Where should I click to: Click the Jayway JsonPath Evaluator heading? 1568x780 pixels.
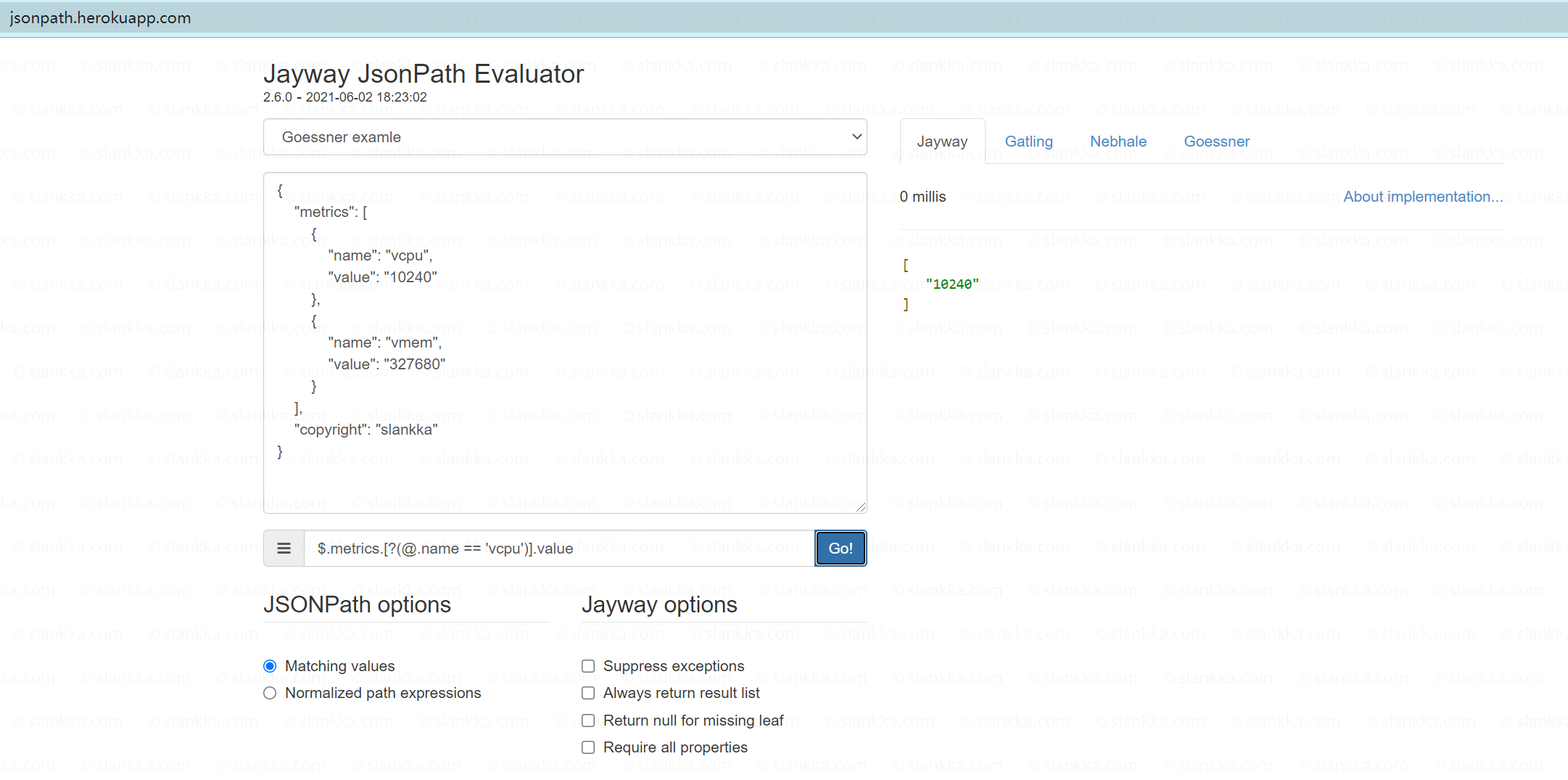point(424,74)
